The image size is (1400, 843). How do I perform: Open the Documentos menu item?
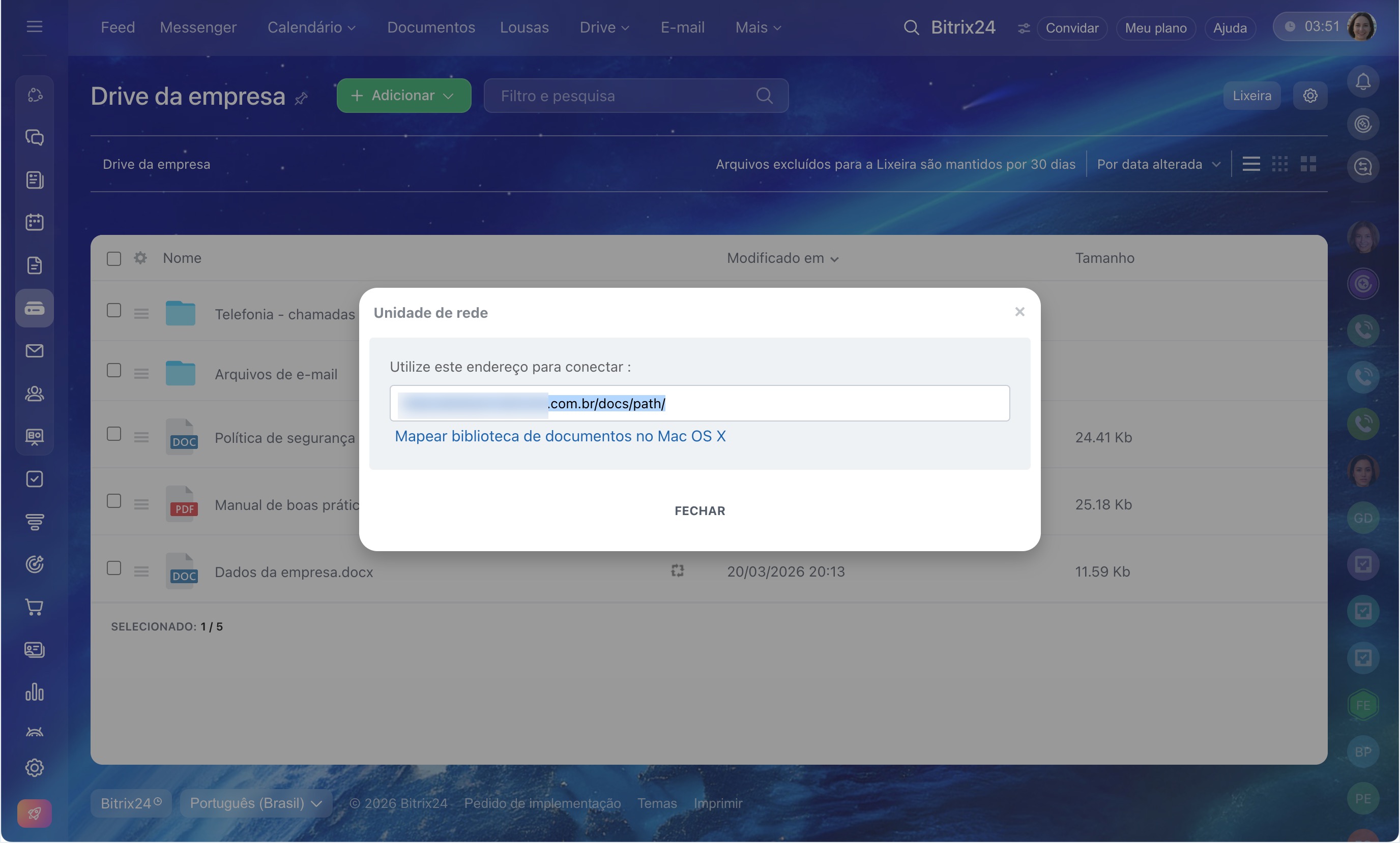click(x=431, y=27)
